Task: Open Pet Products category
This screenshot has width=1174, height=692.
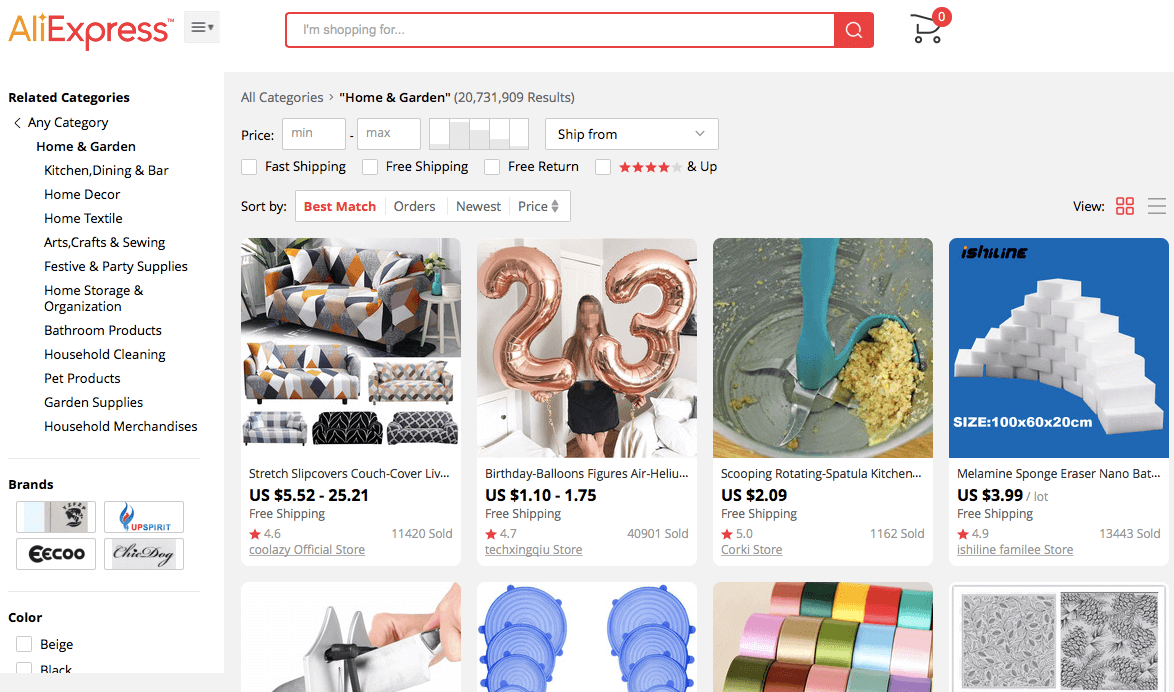Action: pyautogui.click(x=82, y=378)
